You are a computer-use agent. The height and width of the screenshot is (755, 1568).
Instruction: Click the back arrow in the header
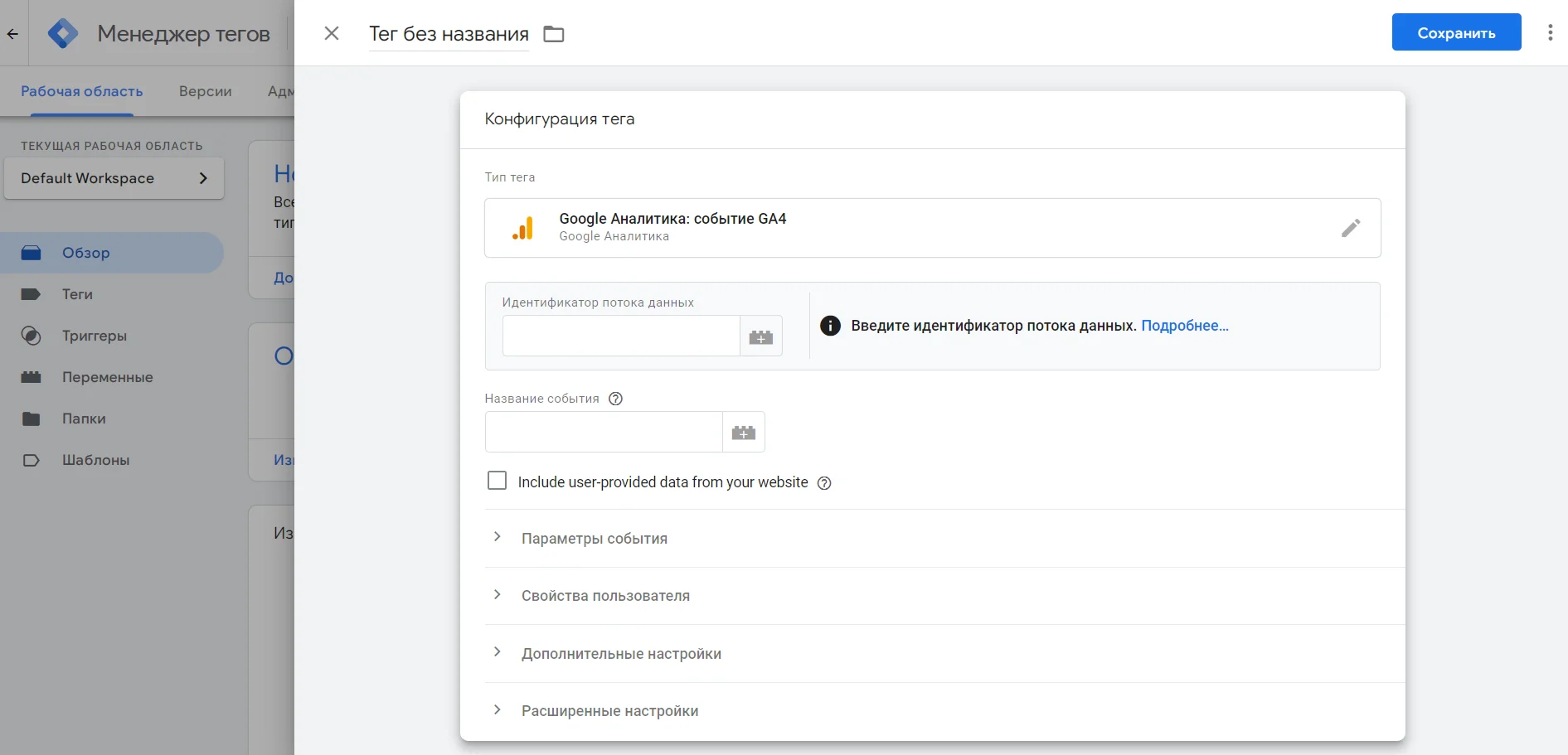(x=12, y=34)
